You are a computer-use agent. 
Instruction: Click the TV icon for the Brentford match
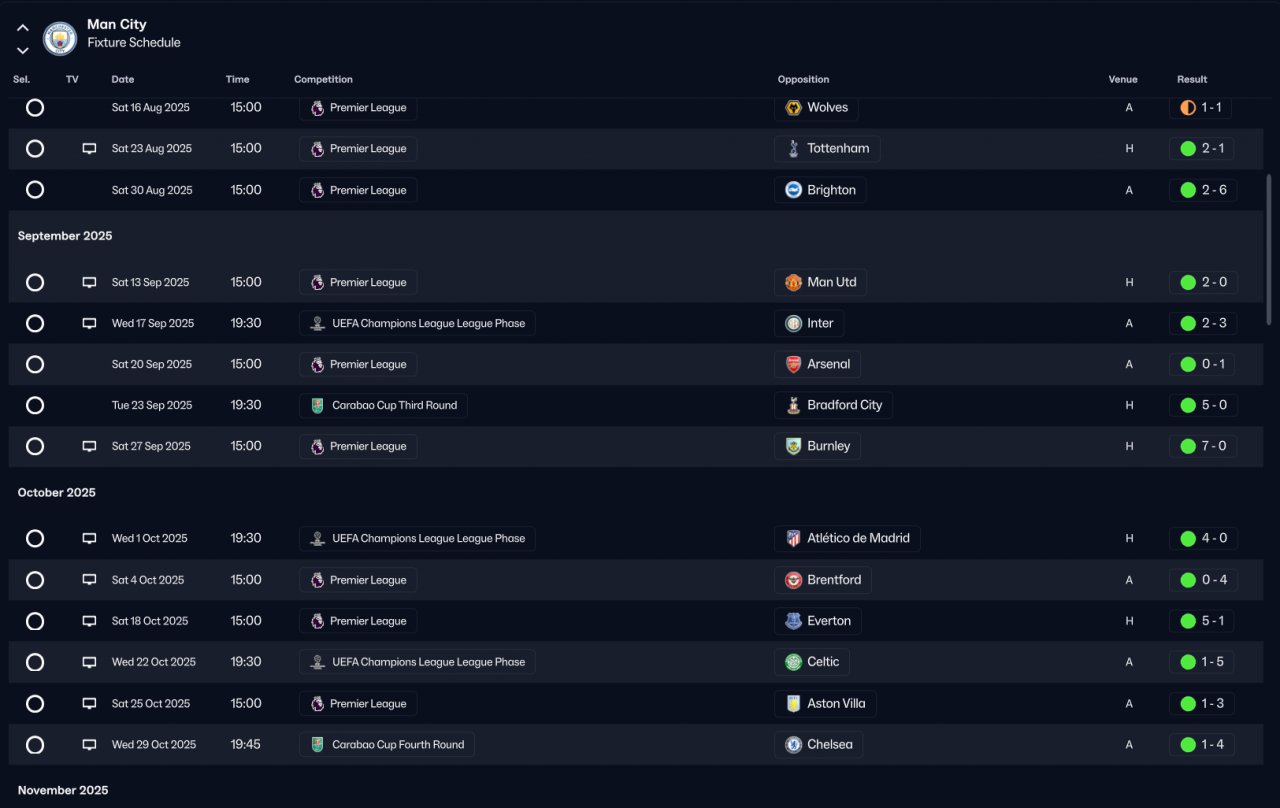[x=89, y=580]
